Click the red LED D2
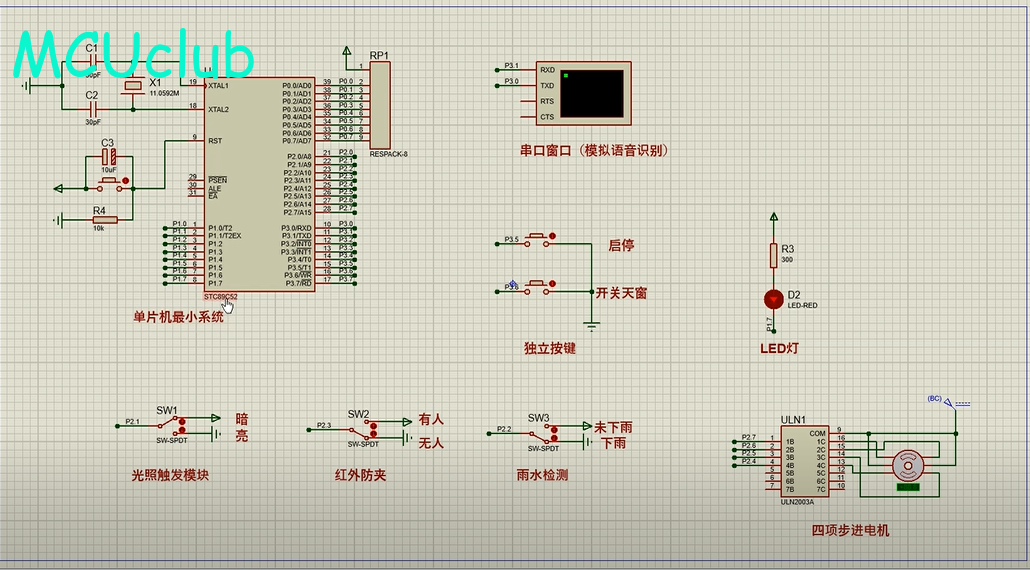 coord(772,298)
